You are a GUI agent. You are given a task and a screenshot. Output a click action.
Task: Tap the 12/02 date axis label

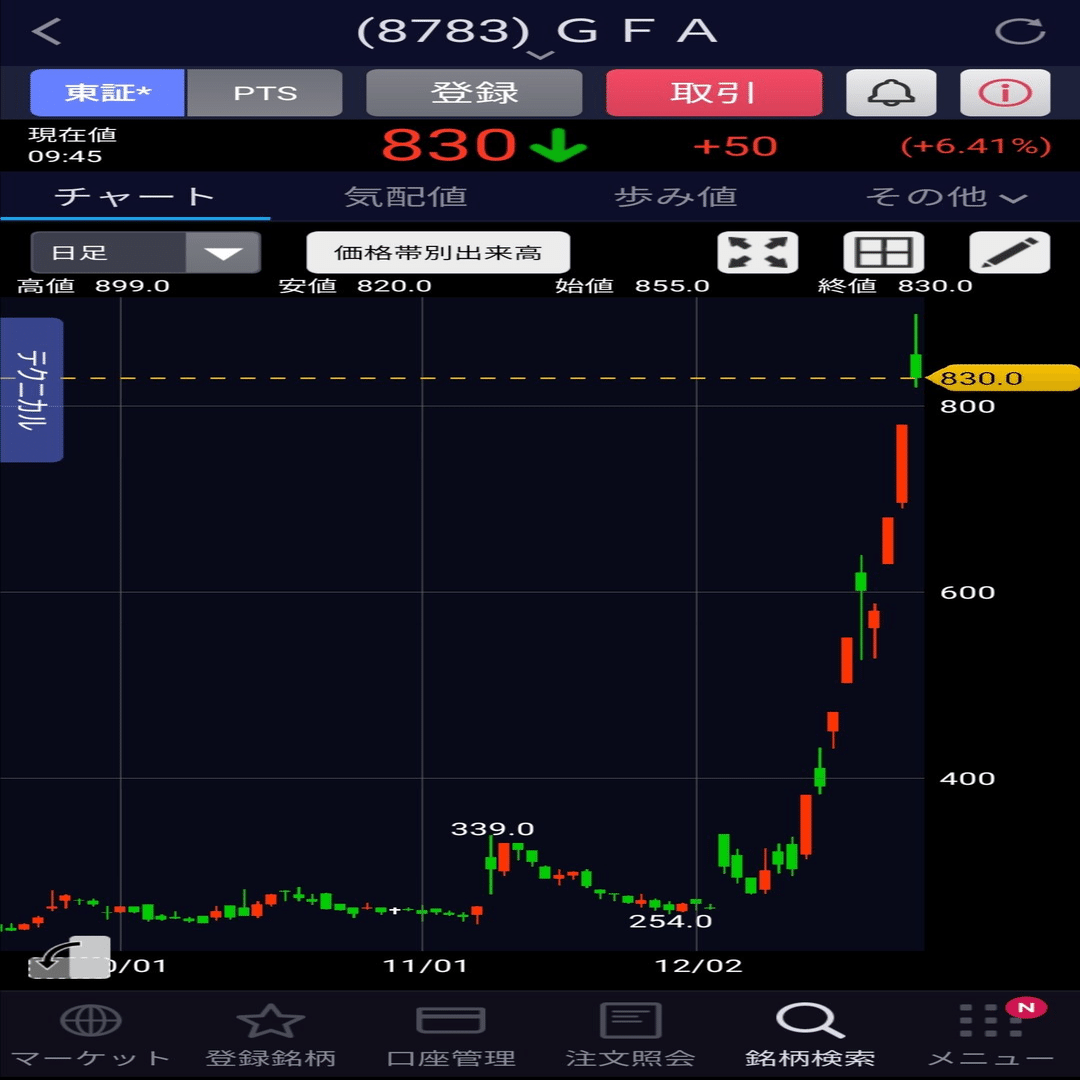698,966
